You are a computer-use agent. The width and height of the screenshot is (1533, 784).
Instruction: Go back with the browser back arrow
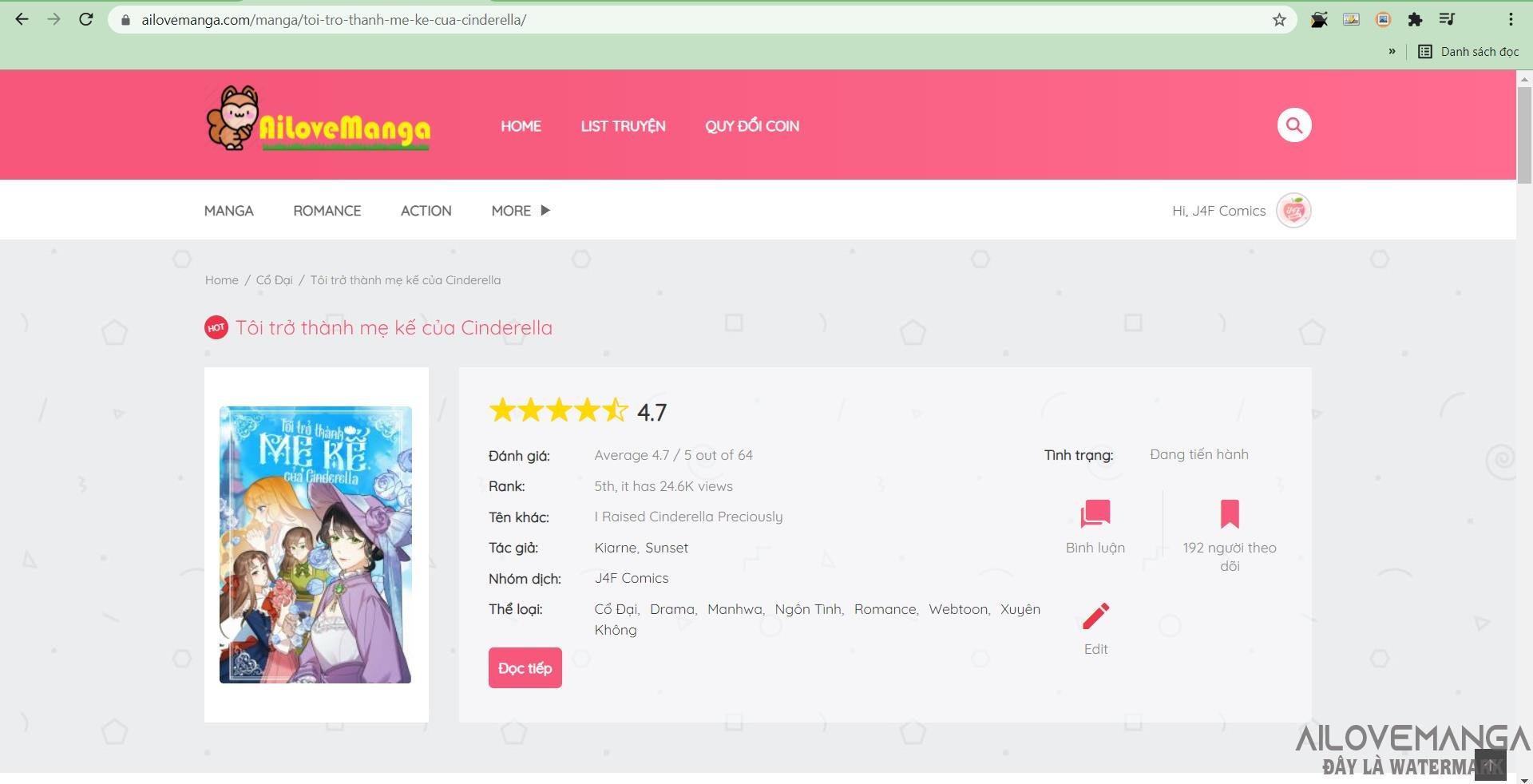pyautogui.click(x=22, y=20)
